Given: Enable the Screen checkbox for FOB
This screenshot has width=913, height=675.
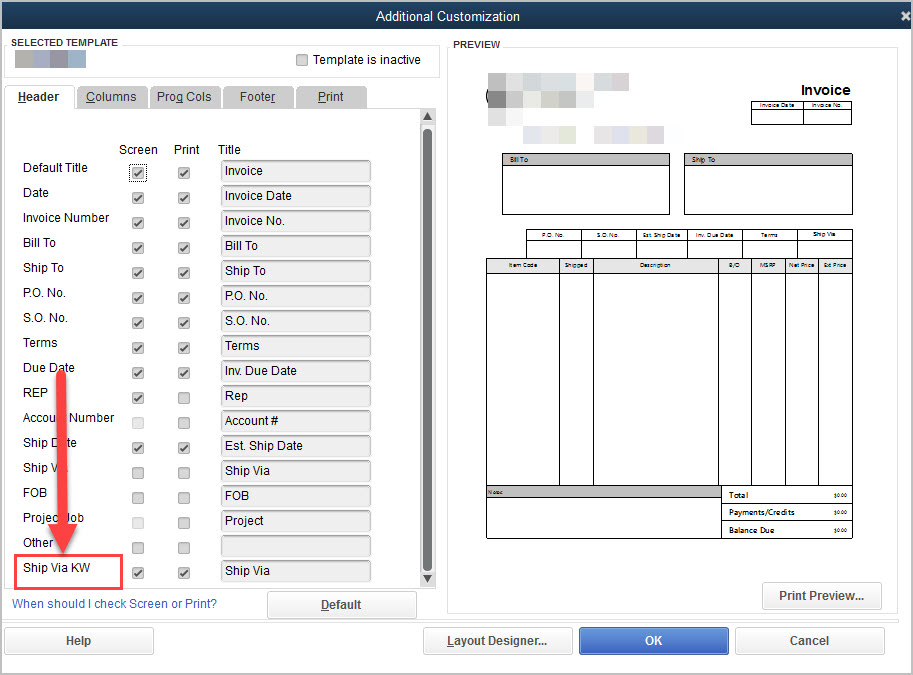Looking at the screenshot, I should point(137,497).
